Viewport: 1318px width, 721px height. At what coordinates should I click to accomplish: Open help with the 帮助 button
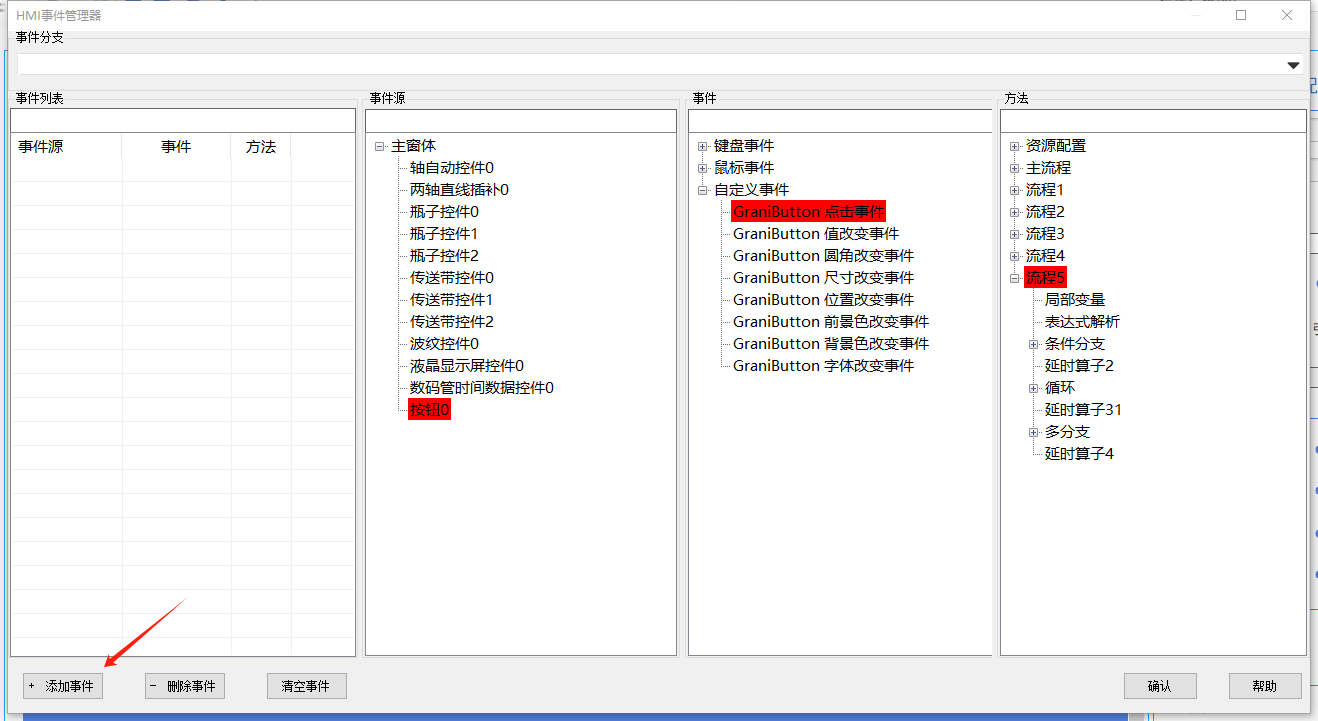click(1265, 686)
